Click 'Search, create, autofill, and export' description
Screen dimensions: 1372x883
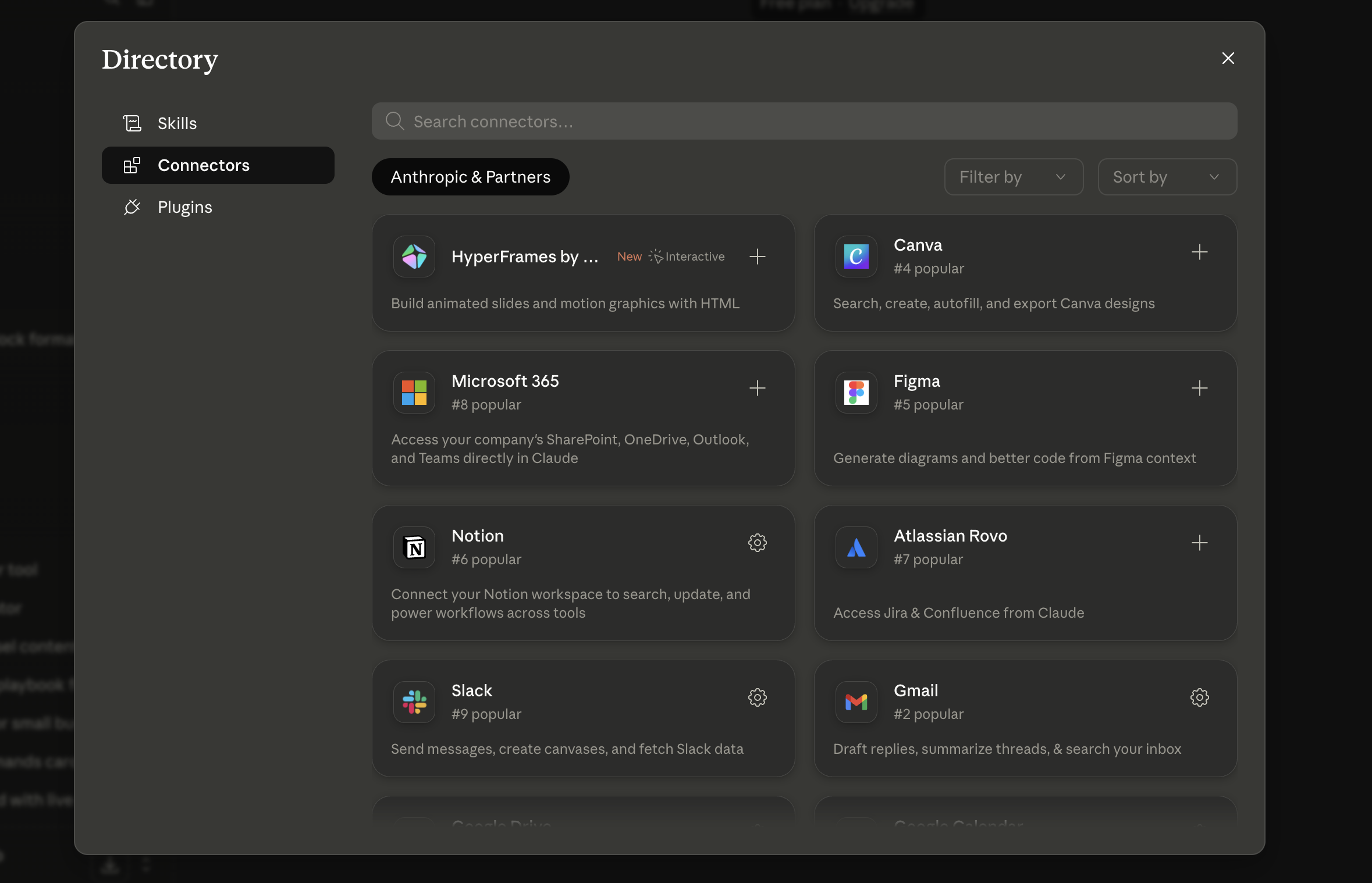[x=994, y=303]
